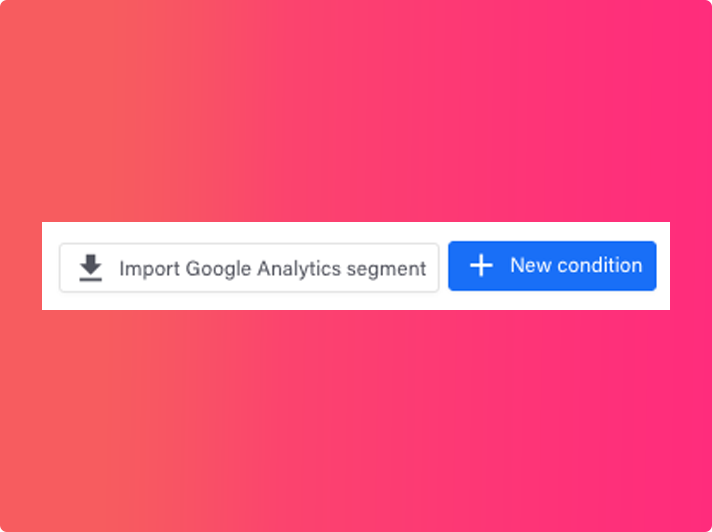
Task: Click the word 'condition' on the blue button
Action: [600, 266]
